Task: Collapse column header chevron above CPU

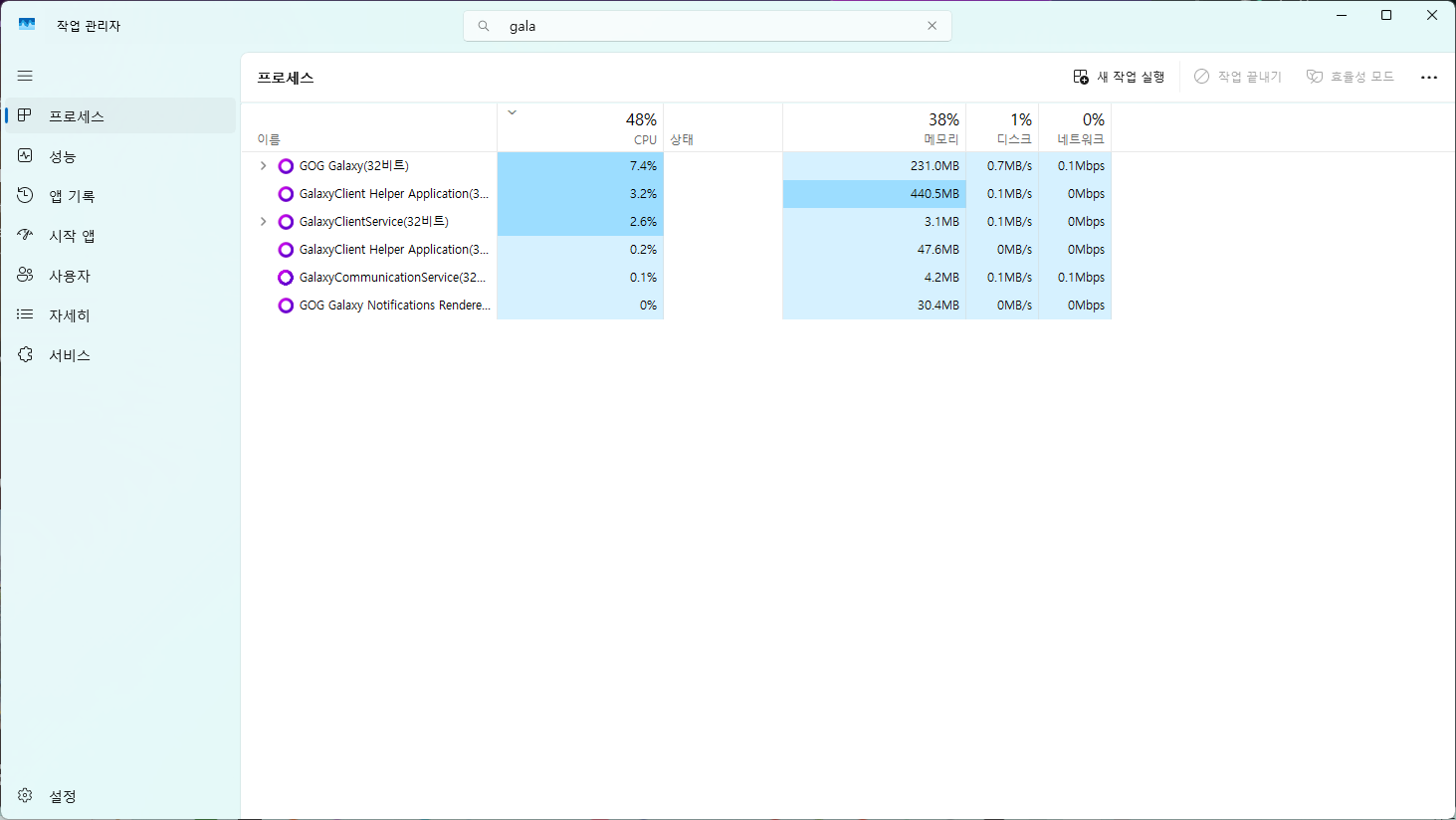Action: point(513,112)
